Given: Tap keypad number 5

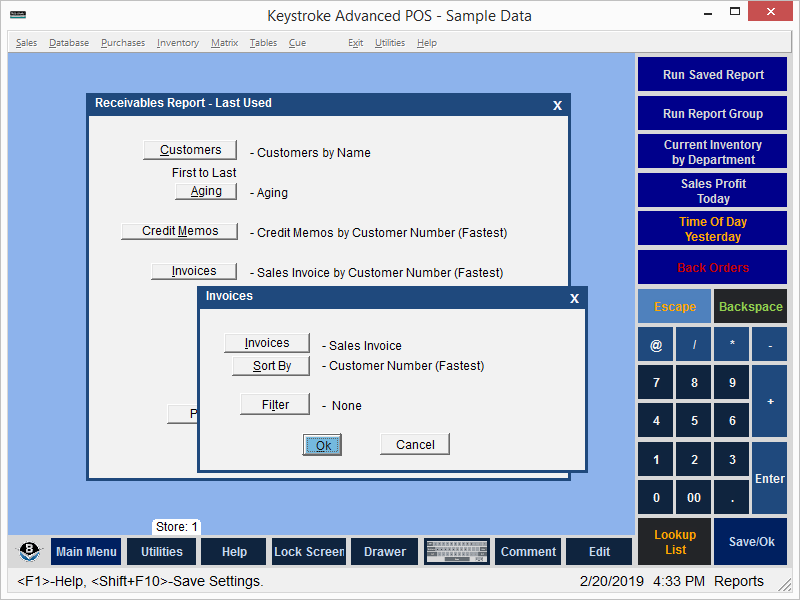Looking at the screenshot, I should click(694, 421).
